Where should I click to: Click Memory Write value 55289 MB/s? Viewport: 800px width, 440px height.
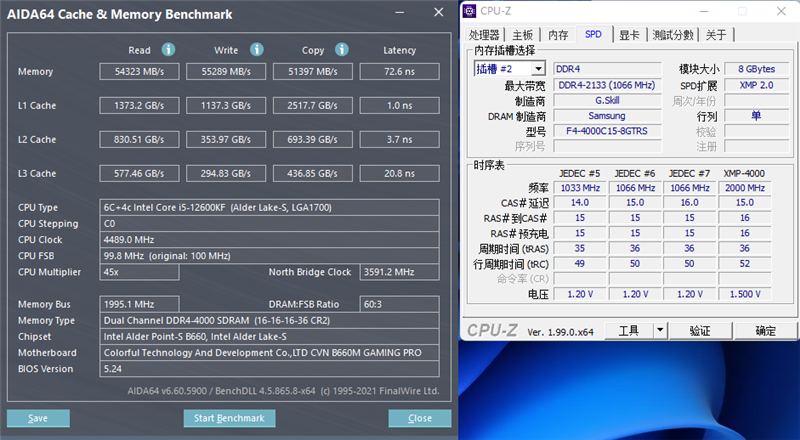226,71
